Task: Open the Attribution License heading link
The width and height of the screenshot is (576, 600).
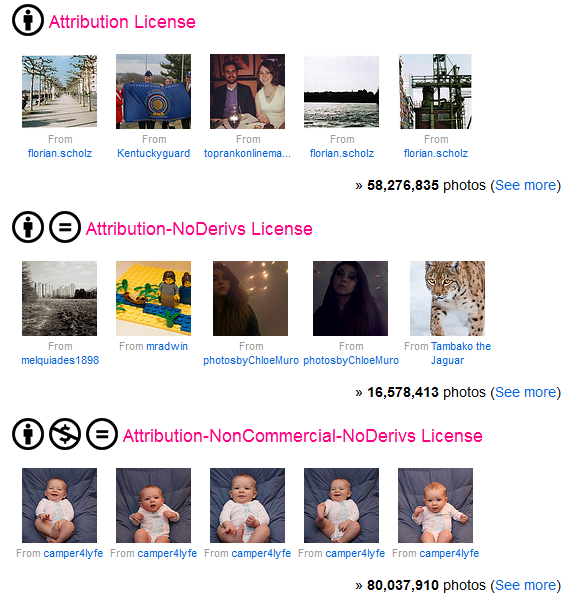Action: pyautogui.click(x=122, y=22)
